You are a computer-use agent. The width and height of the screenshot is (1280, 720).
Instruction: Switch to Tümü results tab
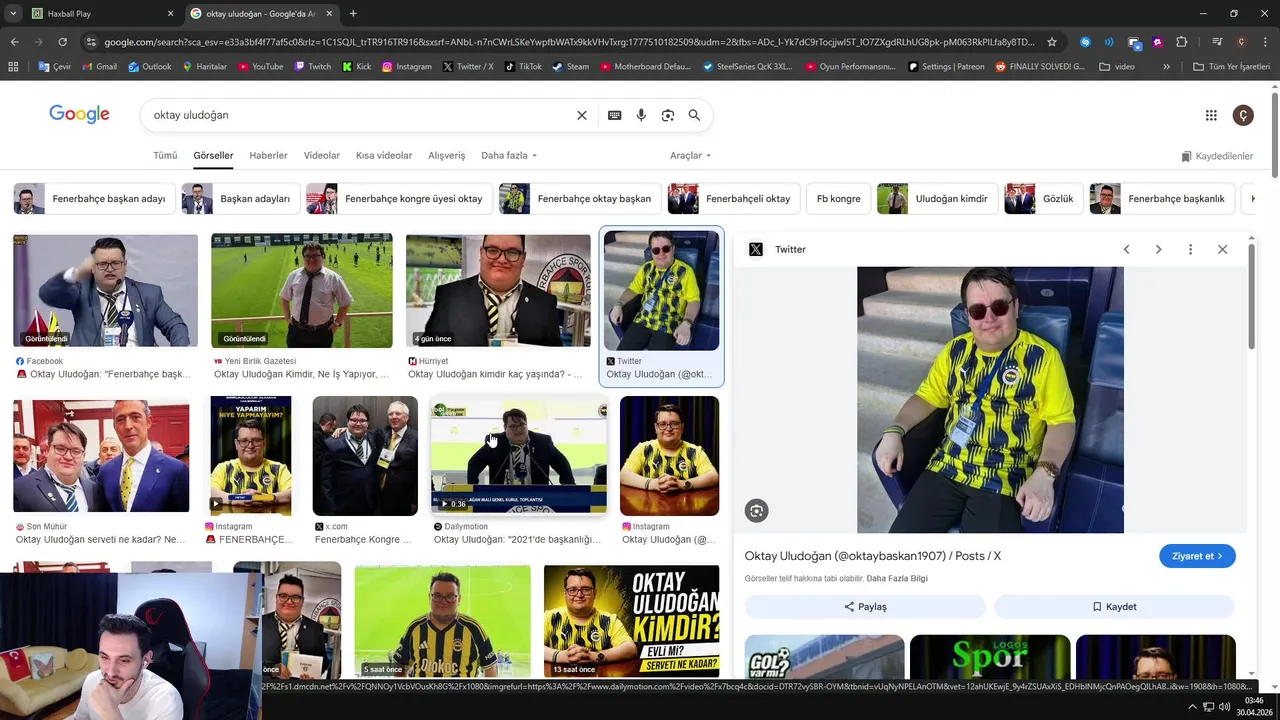click(165, 155)
